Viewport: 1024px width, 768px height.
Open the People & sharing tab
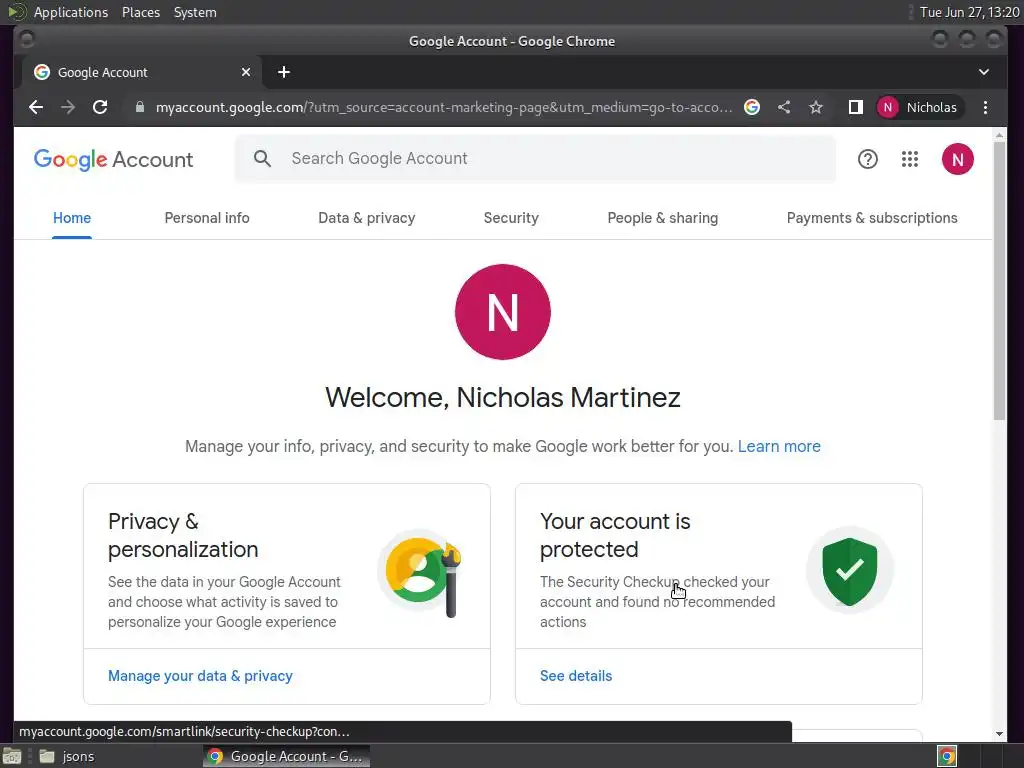[662, 218]
